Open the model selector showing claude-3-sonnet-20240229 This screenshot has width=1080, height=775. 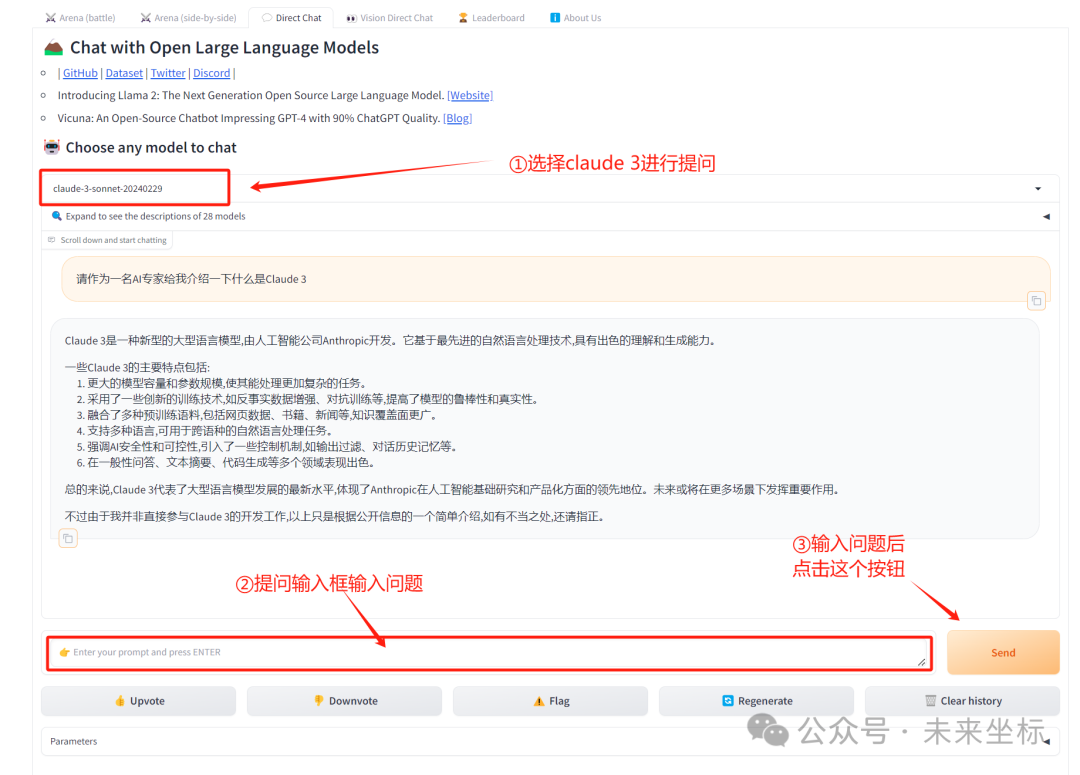pyautogui.click(x=549, y=188)
